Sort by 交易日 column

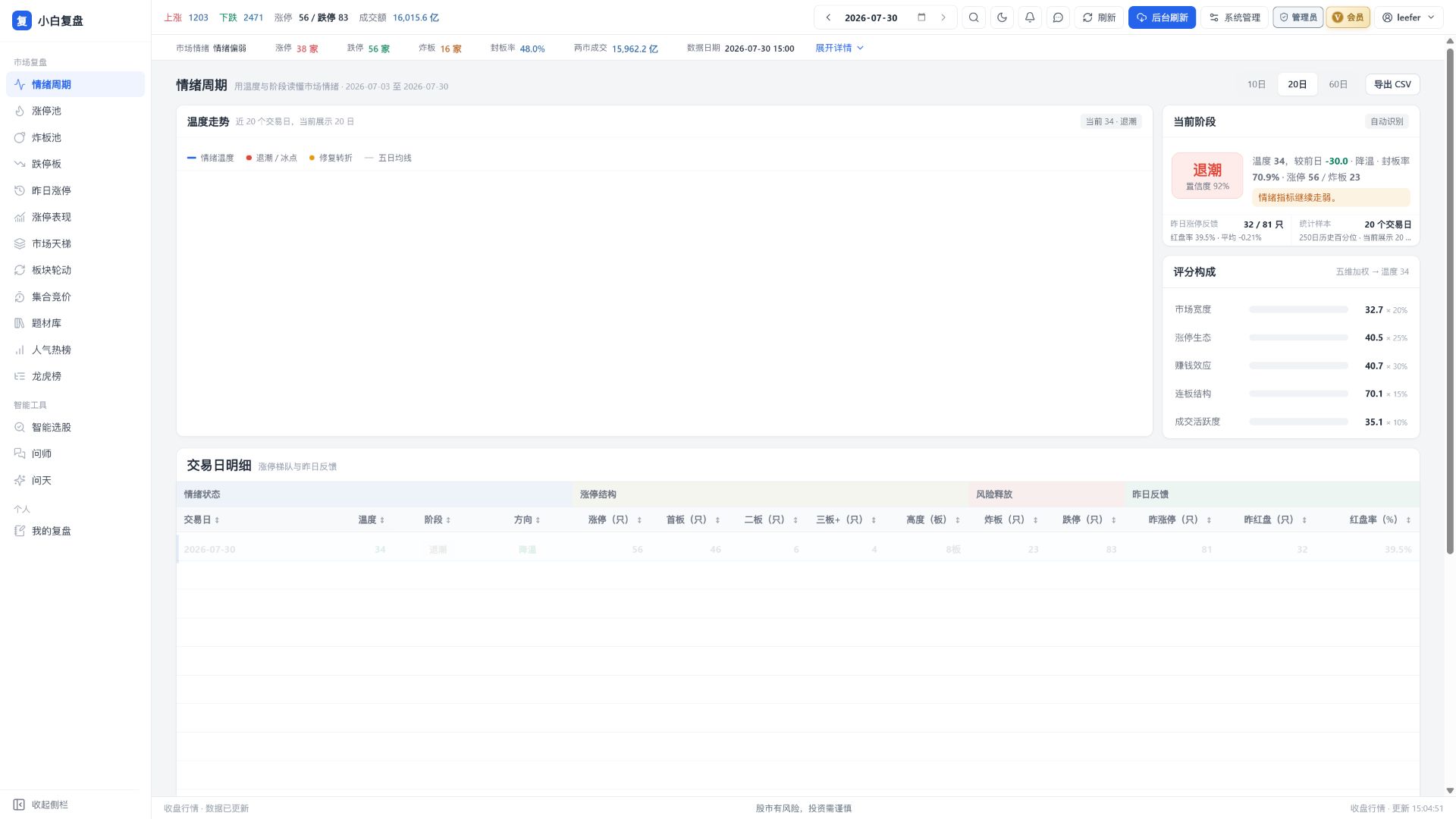[x=202, y=519]
